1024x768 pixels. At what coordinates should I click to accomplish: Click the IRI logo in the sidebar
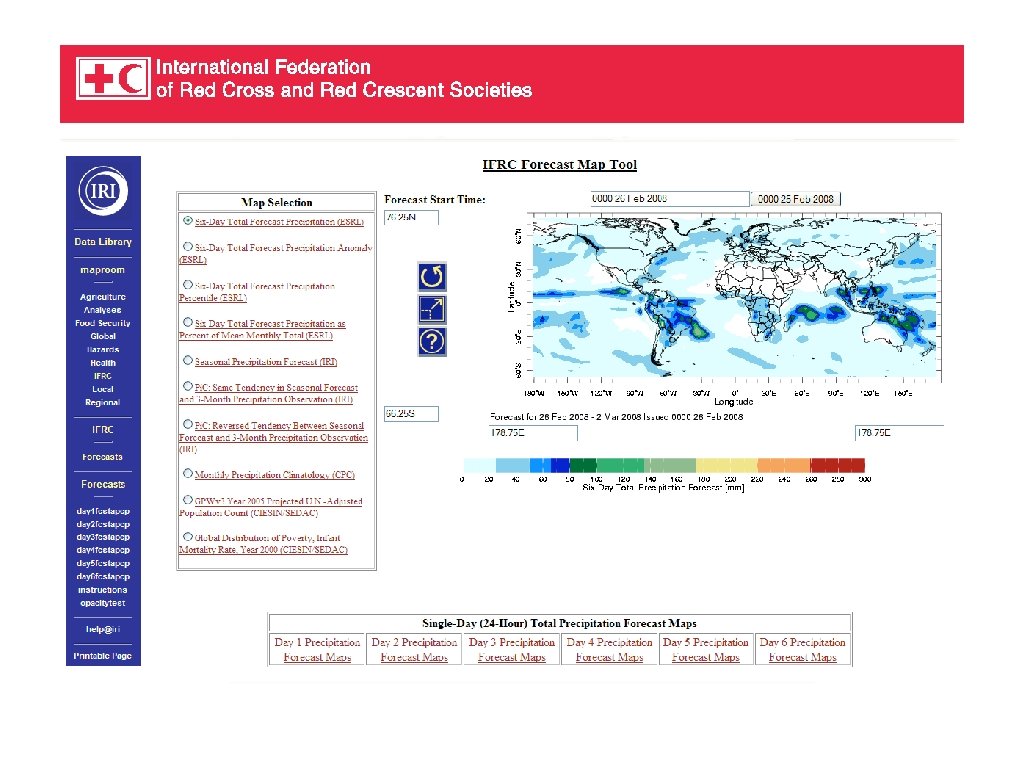click(103, 191)
